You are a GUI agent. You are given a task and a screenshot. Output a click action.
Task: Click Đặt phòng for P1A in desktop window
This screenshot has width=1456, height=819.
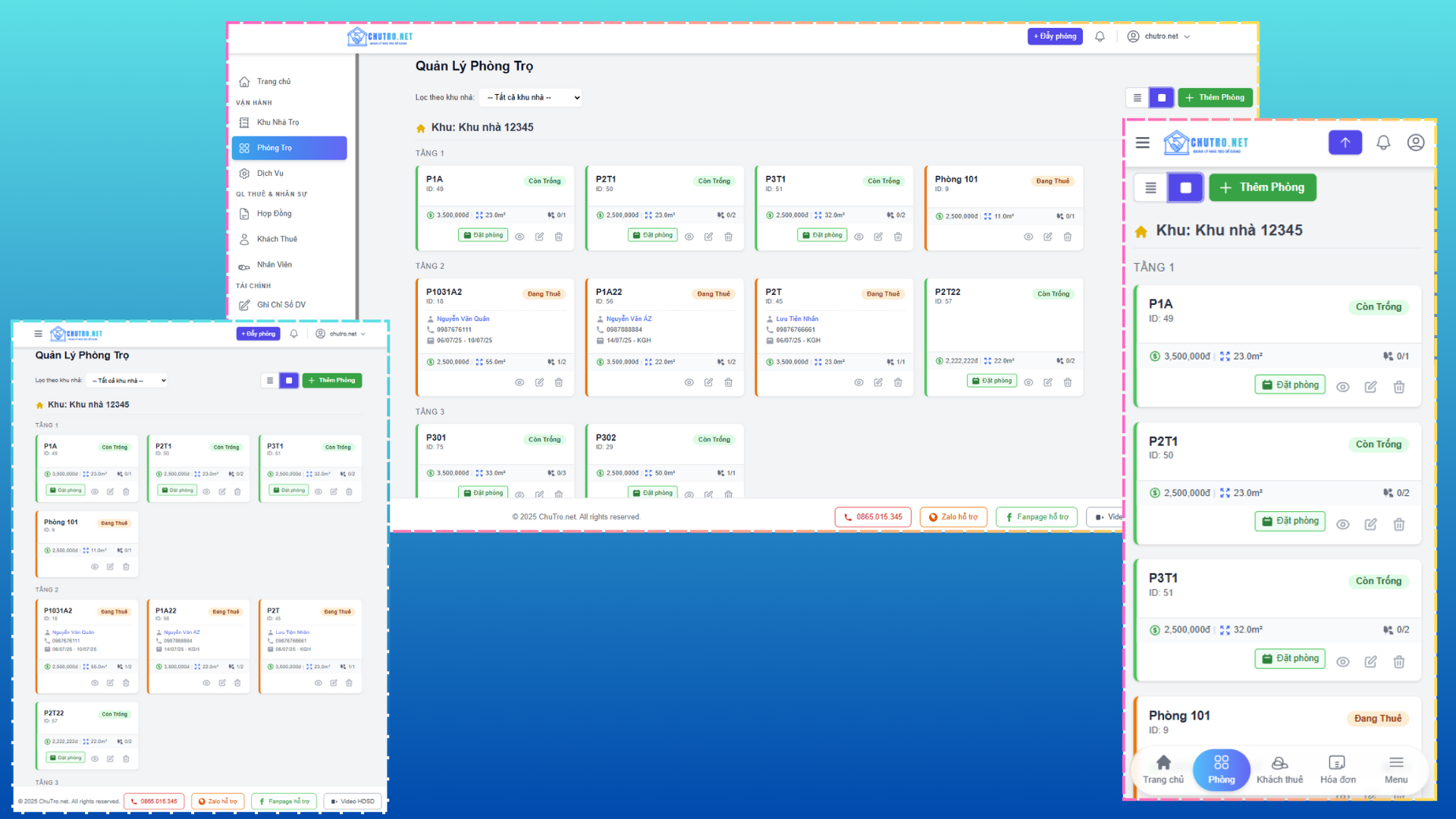[x=483, y=236]
